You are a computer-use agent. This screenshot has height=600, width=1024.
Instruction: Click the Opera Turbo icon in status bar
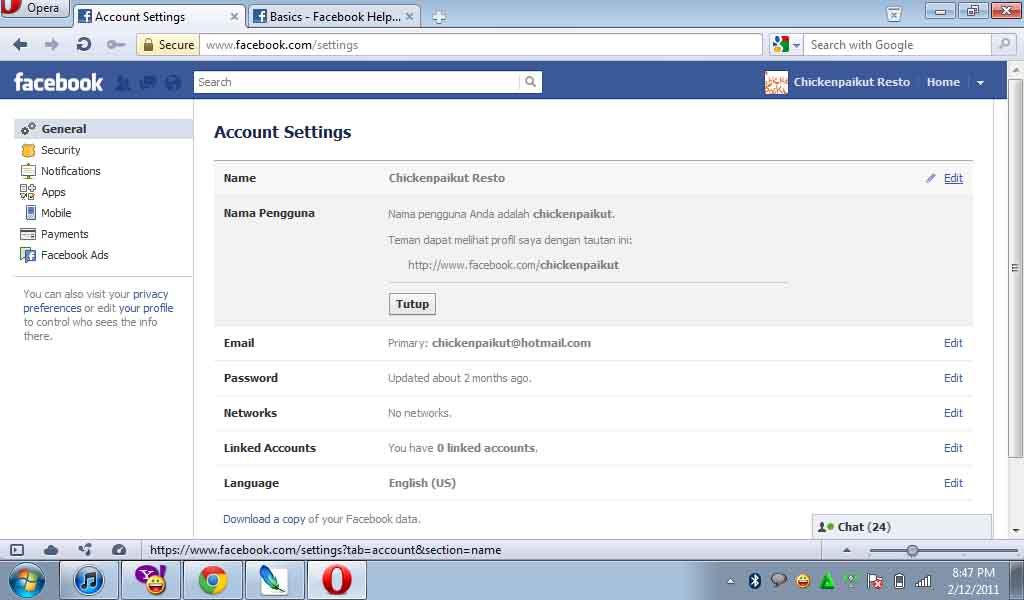119,550
